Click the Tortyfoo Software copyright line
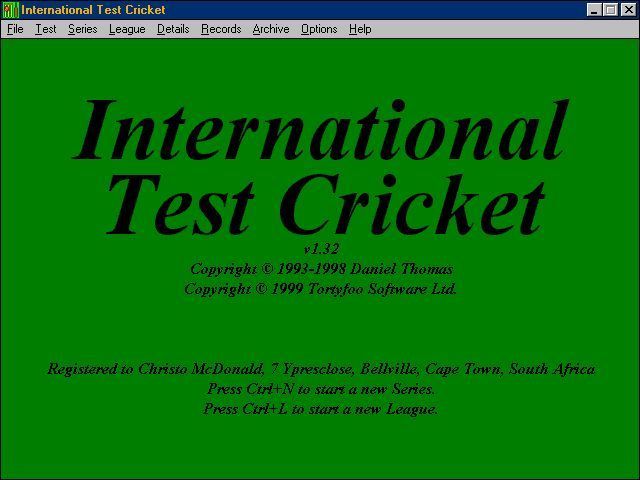The width and height of the screenshot is (640, 480). coord(321,288)
